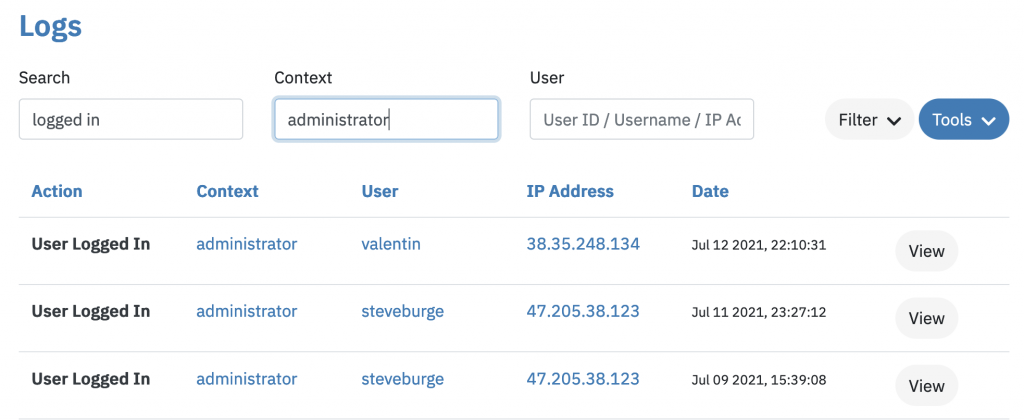The width and height of the screenshot is (1024, 420).
Task: Open steveburge user link for Jul 11
Action: coord(402,311)
